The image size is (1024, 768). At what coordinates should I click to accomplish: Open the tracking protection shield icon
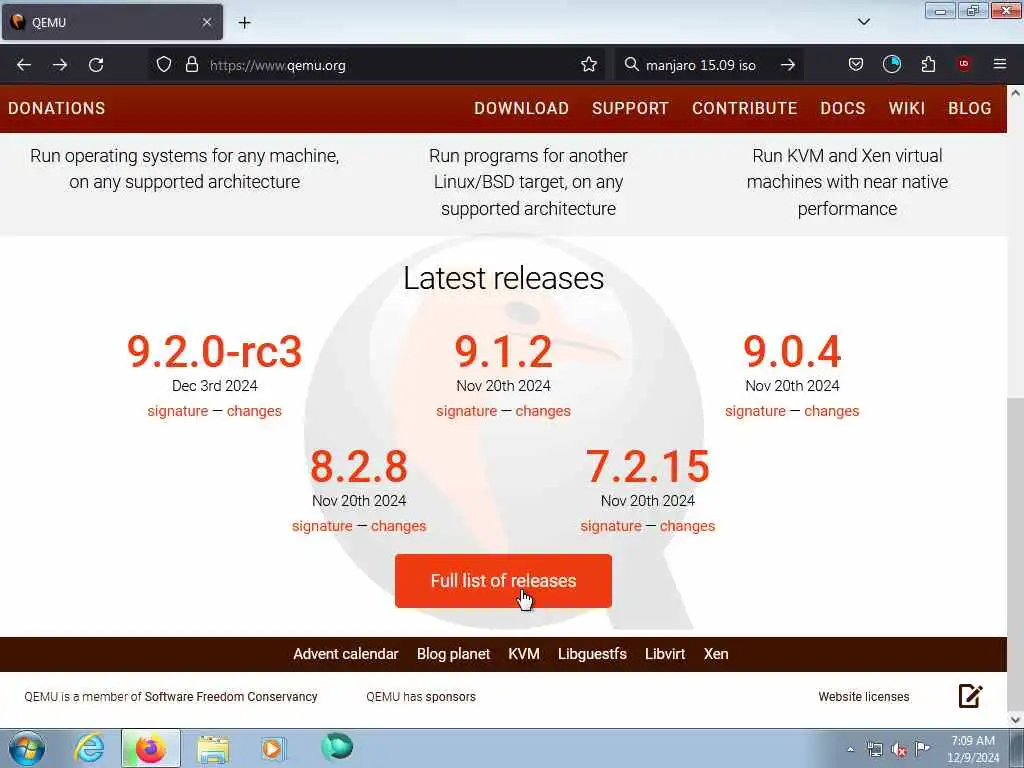164,65
